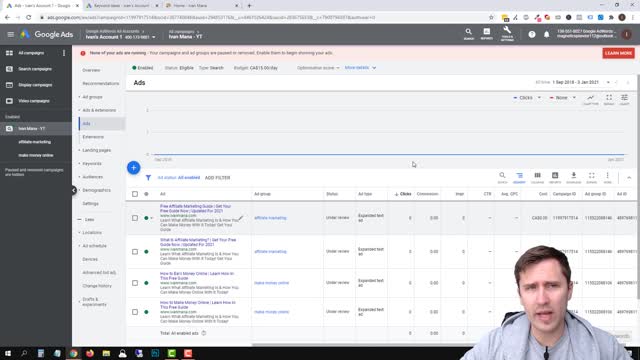This screenshot has height=360, width=640.
Task: Tick the select-all checkbox in table header
Action: pyautogui.click(x=135, y=194)
